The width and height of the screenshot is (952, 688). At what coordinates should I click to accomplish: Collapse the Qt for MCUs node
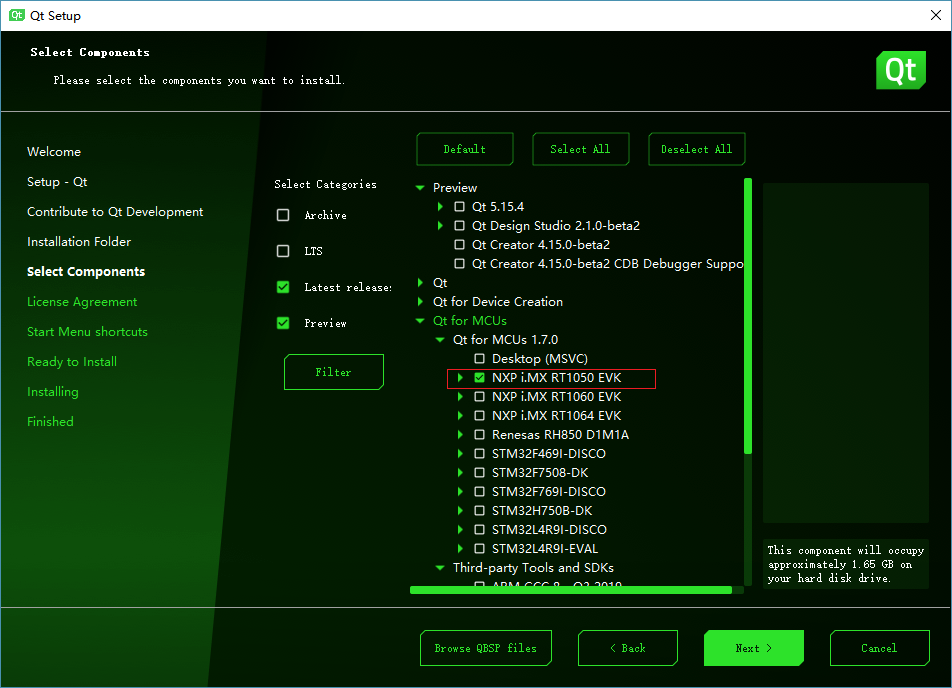[420, 321]
